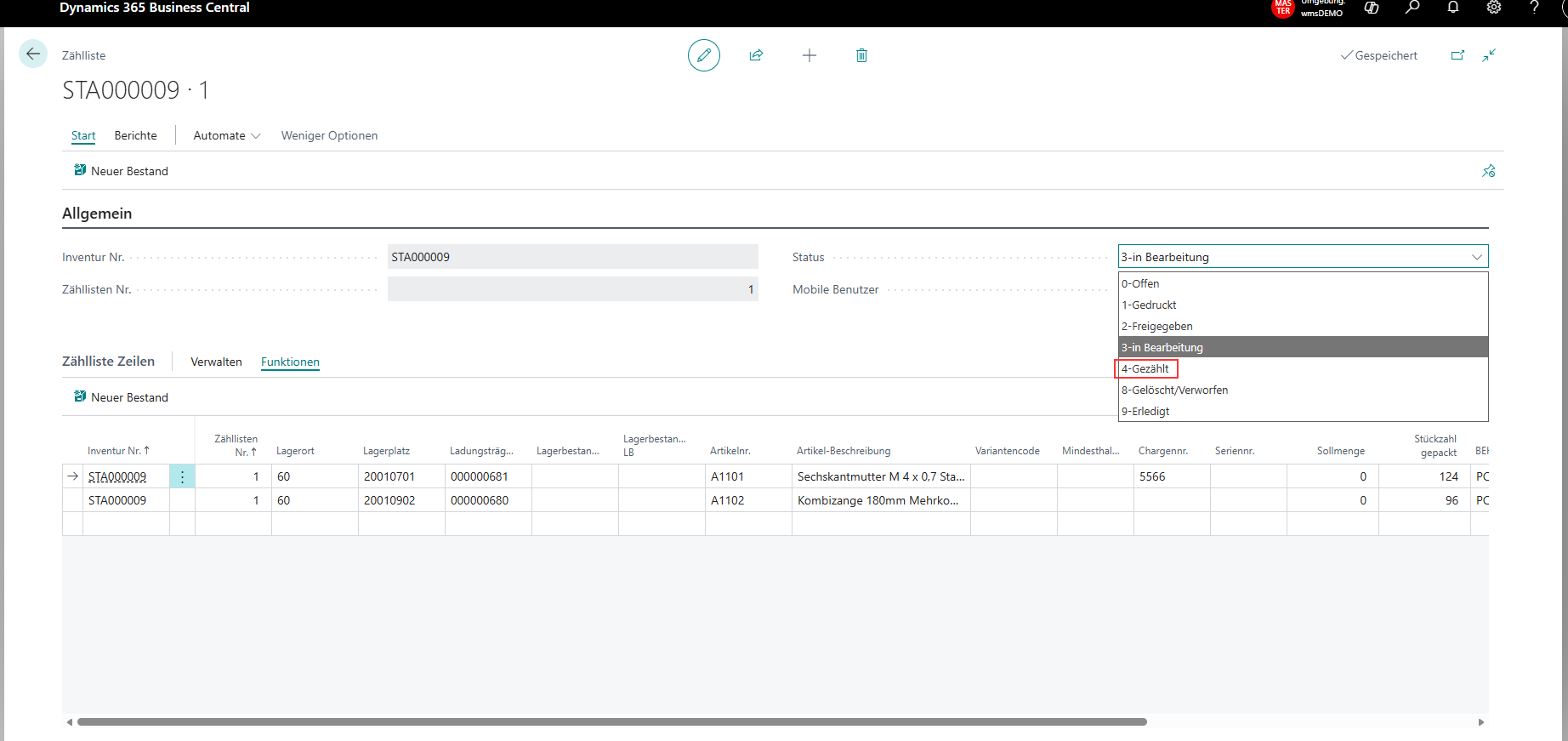Click the share icon
Screen dimensions: 1568x741
pyautogui.click(x=756, y=55)
